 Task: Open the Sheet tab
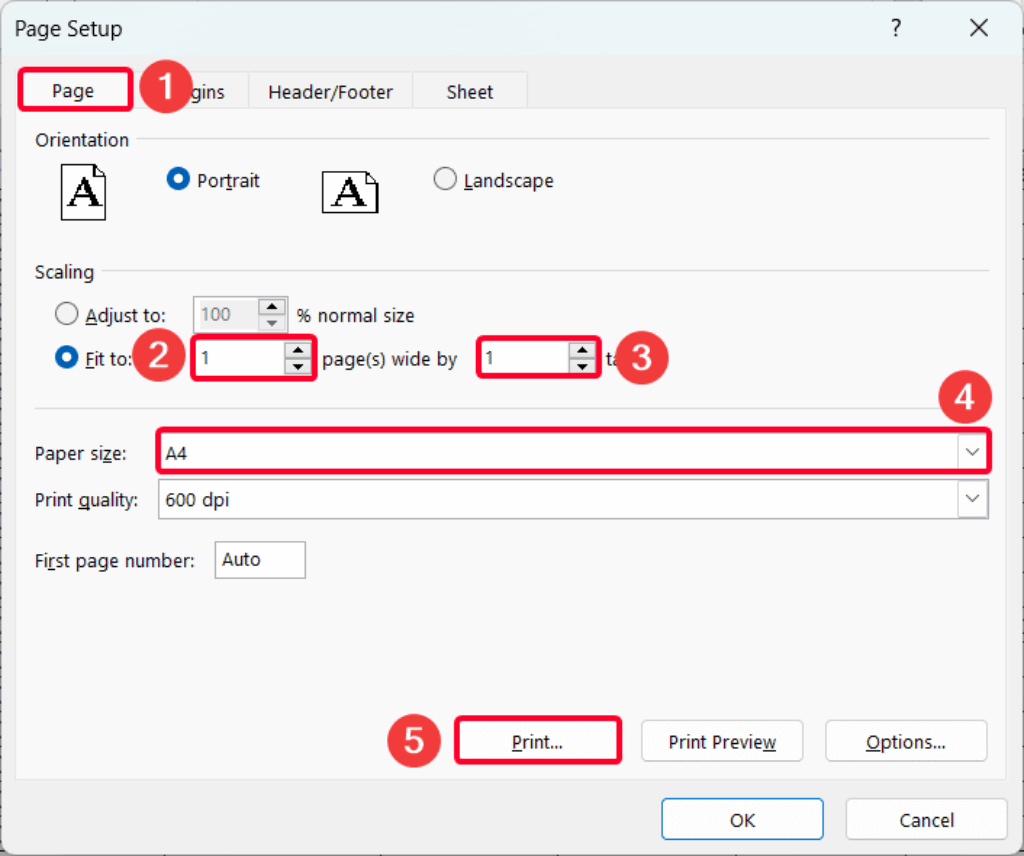pyautogui.click(x=469, y=91)
